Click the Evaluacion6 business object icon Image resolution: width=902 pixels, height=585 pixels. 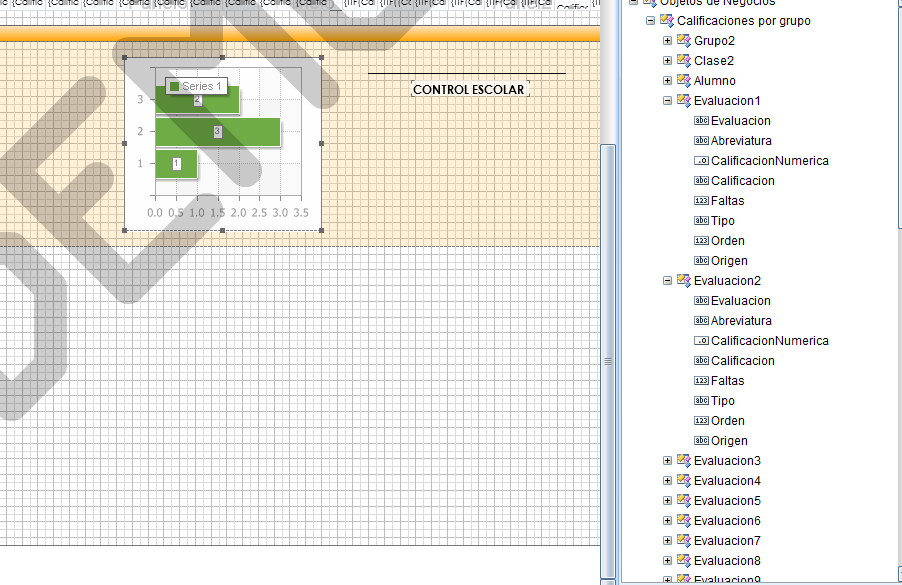pos(684,521)
